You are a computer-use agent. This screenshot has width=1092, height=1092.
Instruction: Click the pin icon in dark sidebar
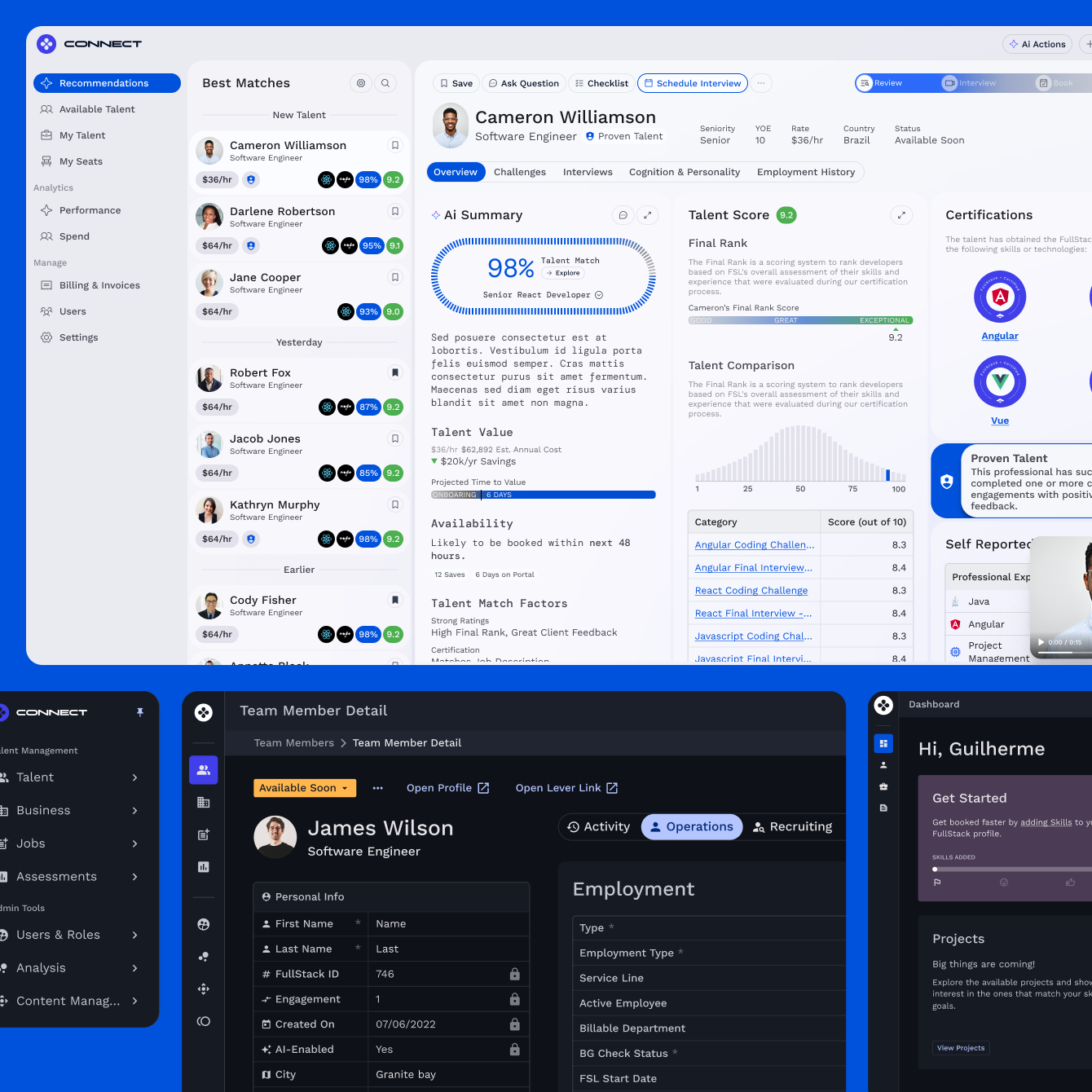tap(140, 712)
